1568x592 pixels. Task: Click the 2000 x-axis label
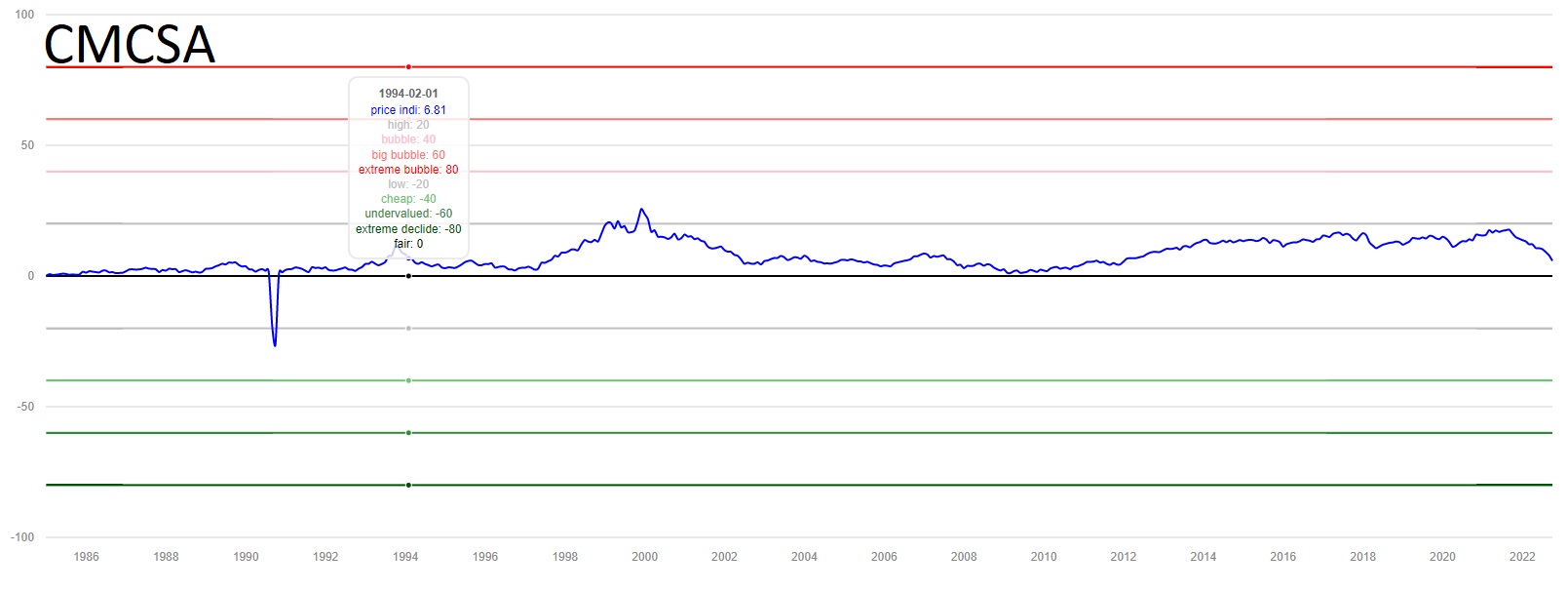point(645,557)
